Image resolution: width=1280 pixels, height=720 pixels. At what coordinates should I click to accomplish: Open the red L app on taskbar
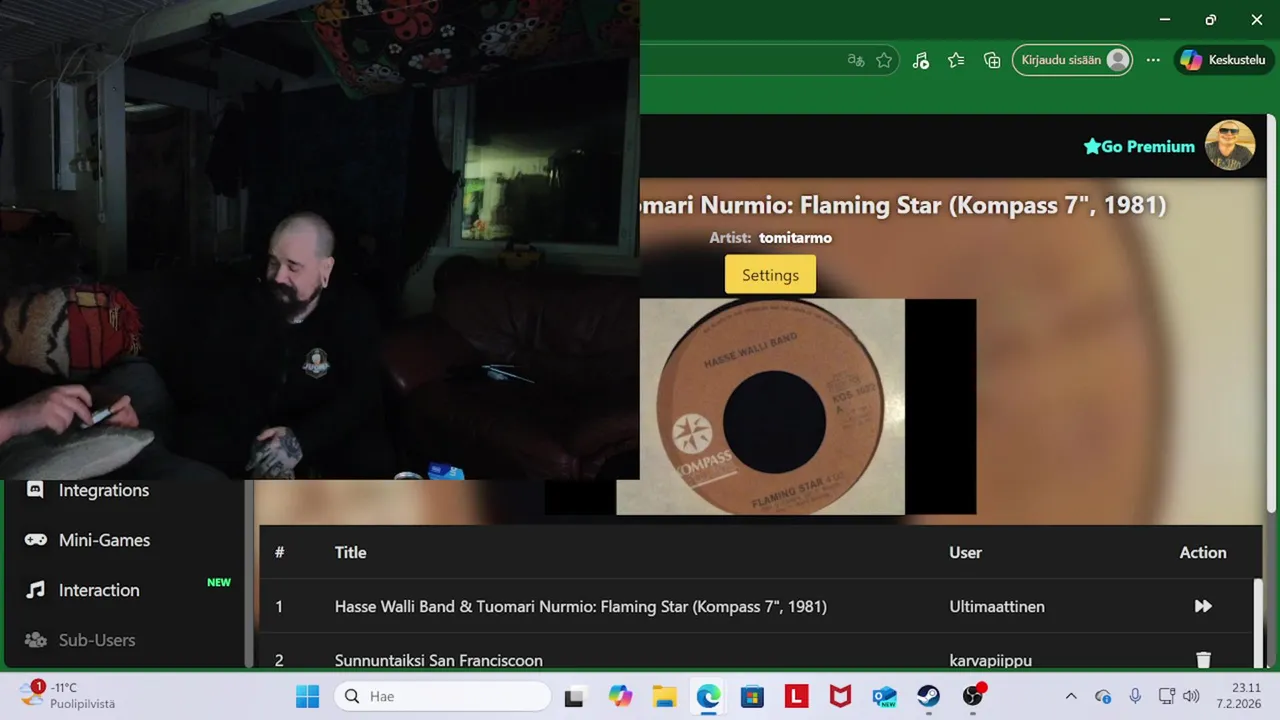point(796,696)
